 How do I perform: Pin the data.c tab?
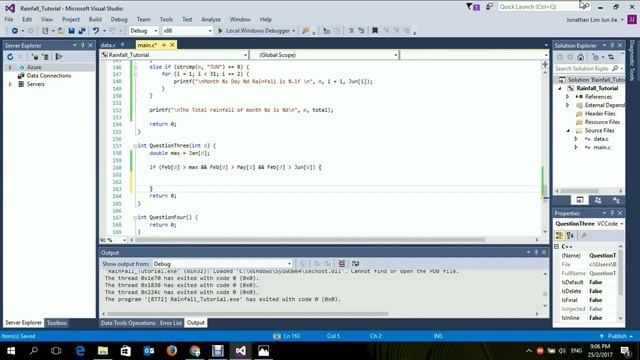pos(122,44)
